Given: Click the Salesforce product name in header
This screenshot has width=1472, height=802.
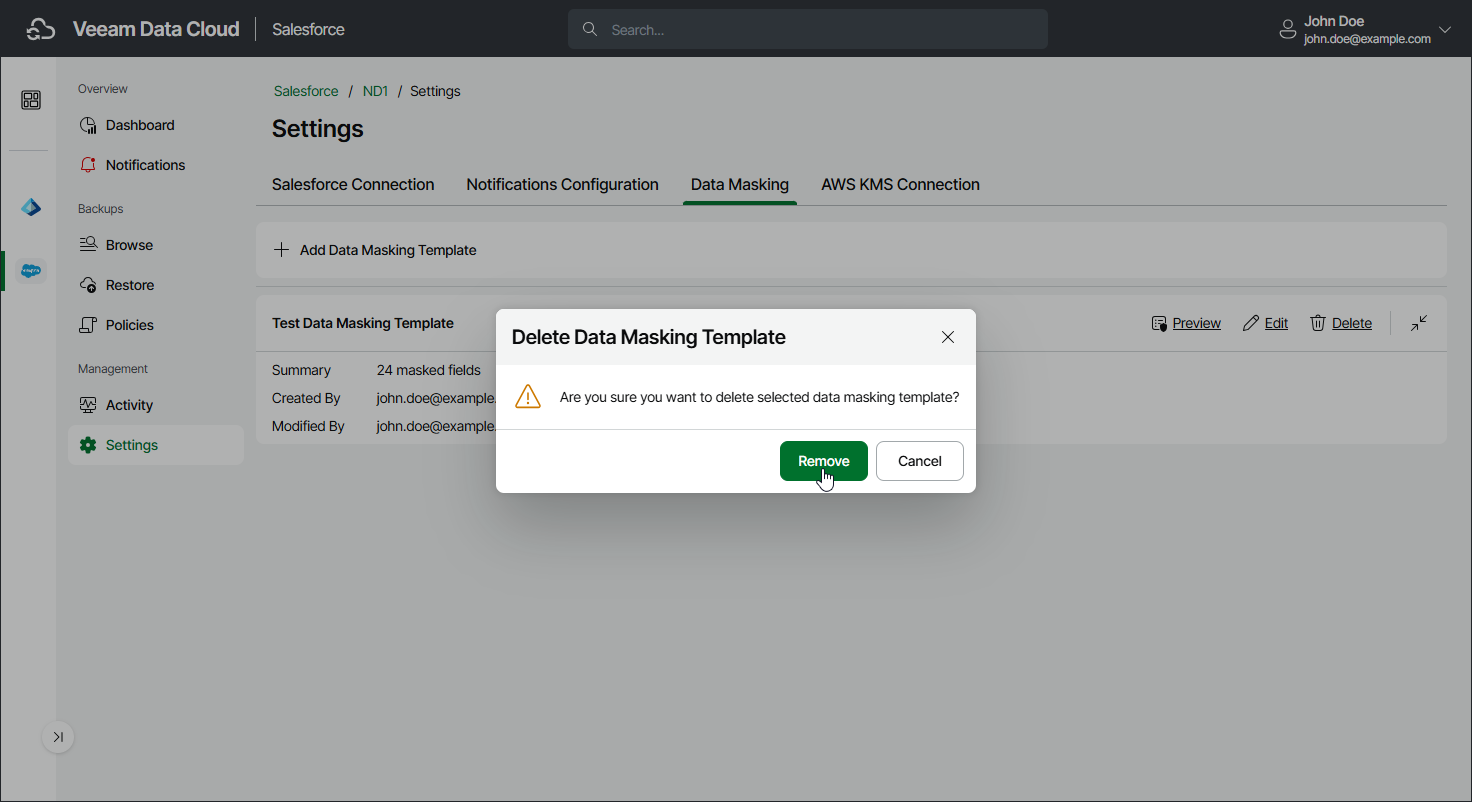Looking at the screenshot, I should point(308,29).
